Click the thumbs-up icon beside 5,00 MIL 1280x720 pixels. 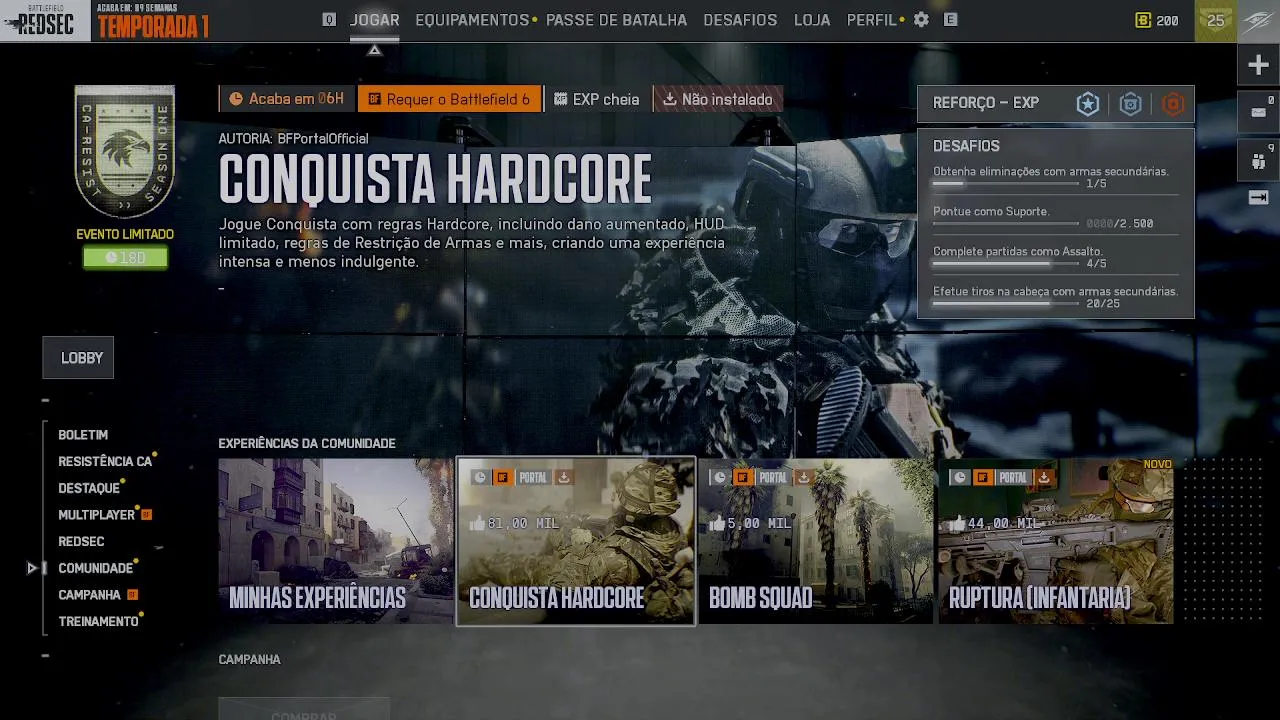coord(717,523)
